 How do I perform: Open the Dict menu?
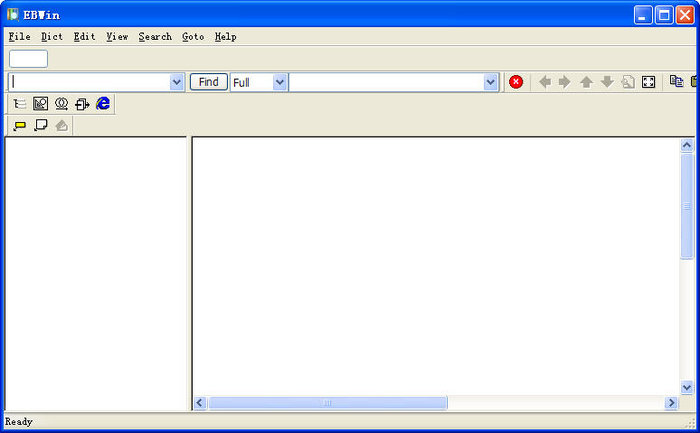click(52, 37)
